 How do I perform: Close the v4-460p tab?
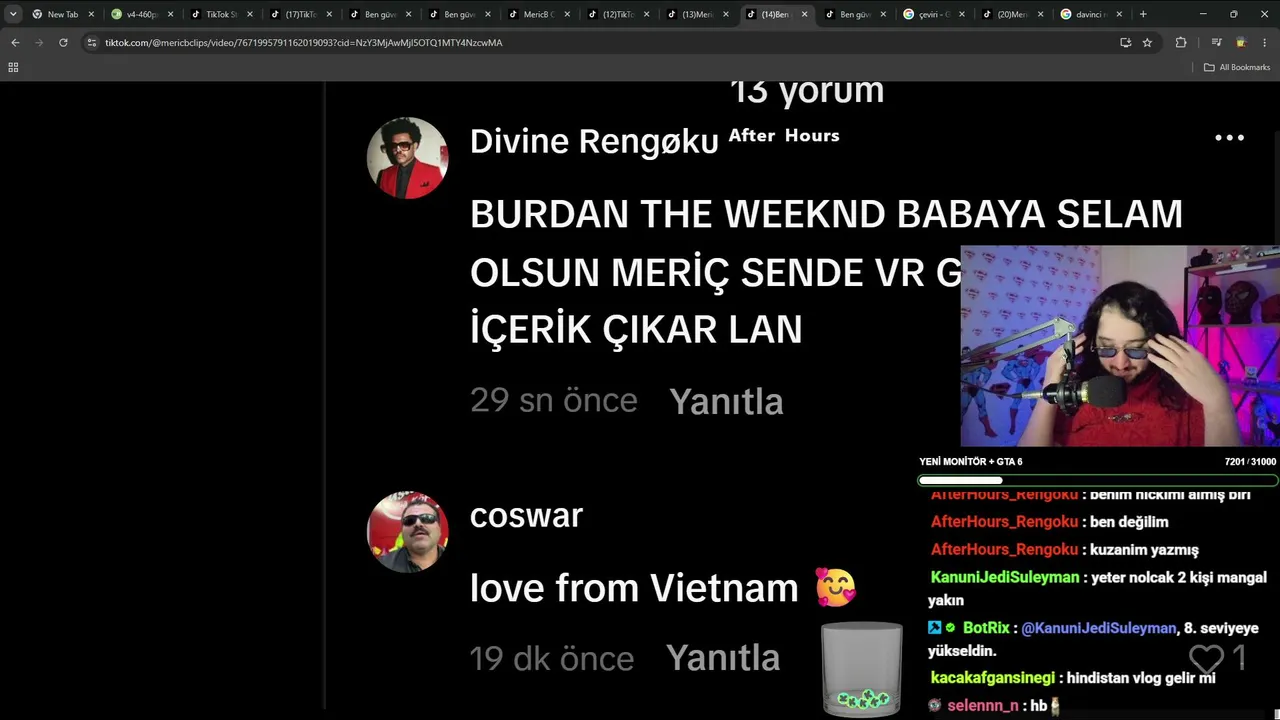coord(171,14)
